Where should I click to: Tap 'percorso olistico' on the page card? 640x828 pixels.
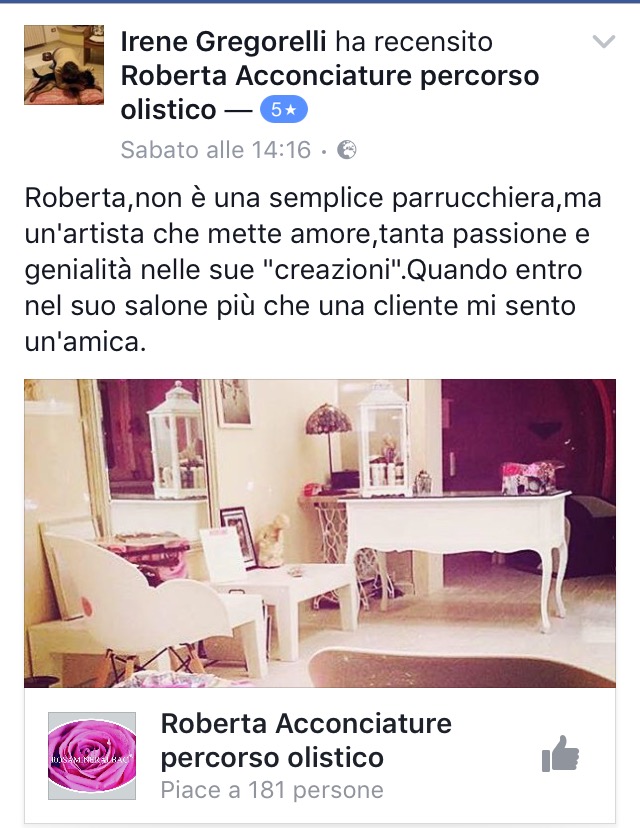click(272, 758)
